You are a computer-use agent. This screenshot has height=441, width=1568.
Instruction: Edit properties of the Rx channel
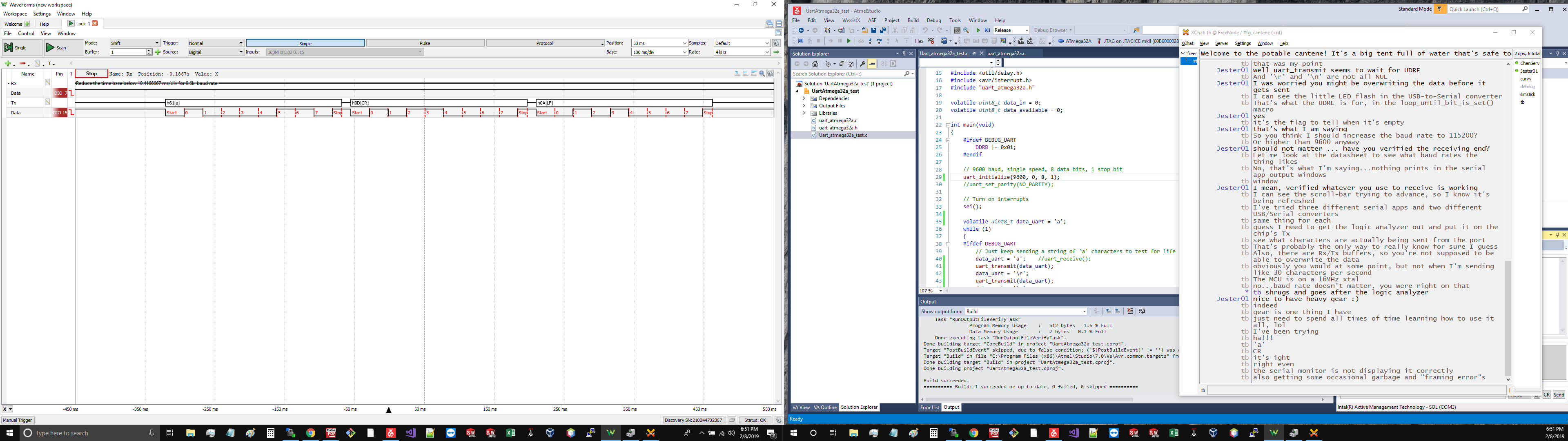coord(47,83)
